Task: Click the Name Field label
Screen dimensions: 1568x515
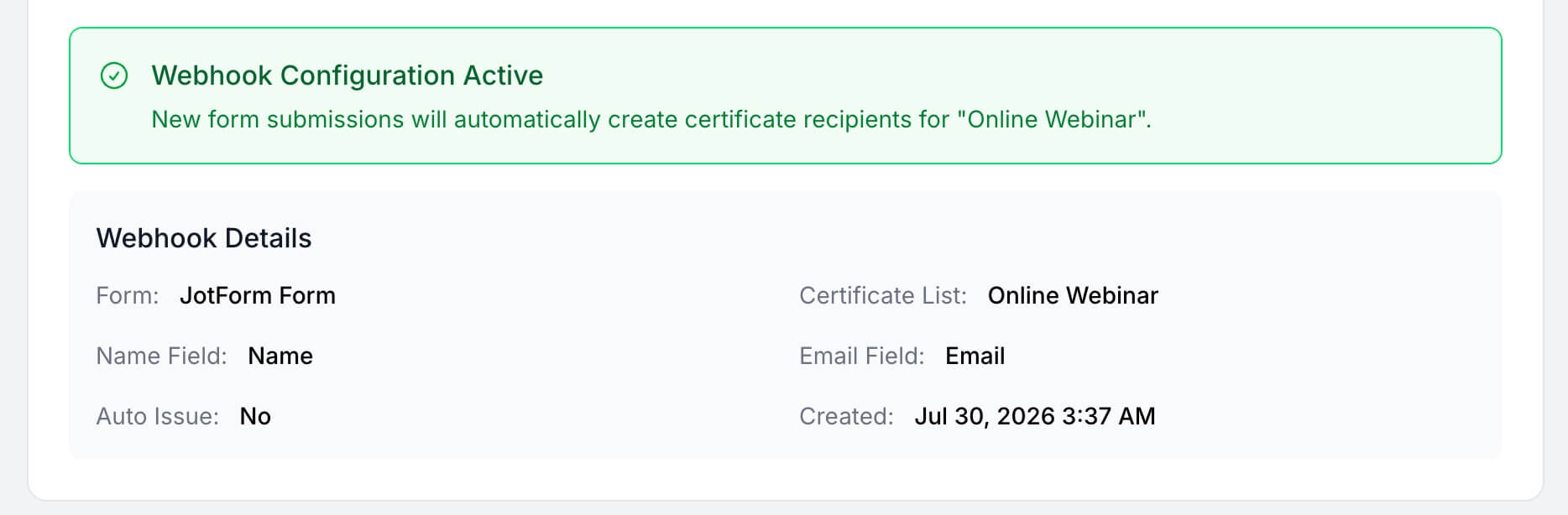Action: click(161, 356)
